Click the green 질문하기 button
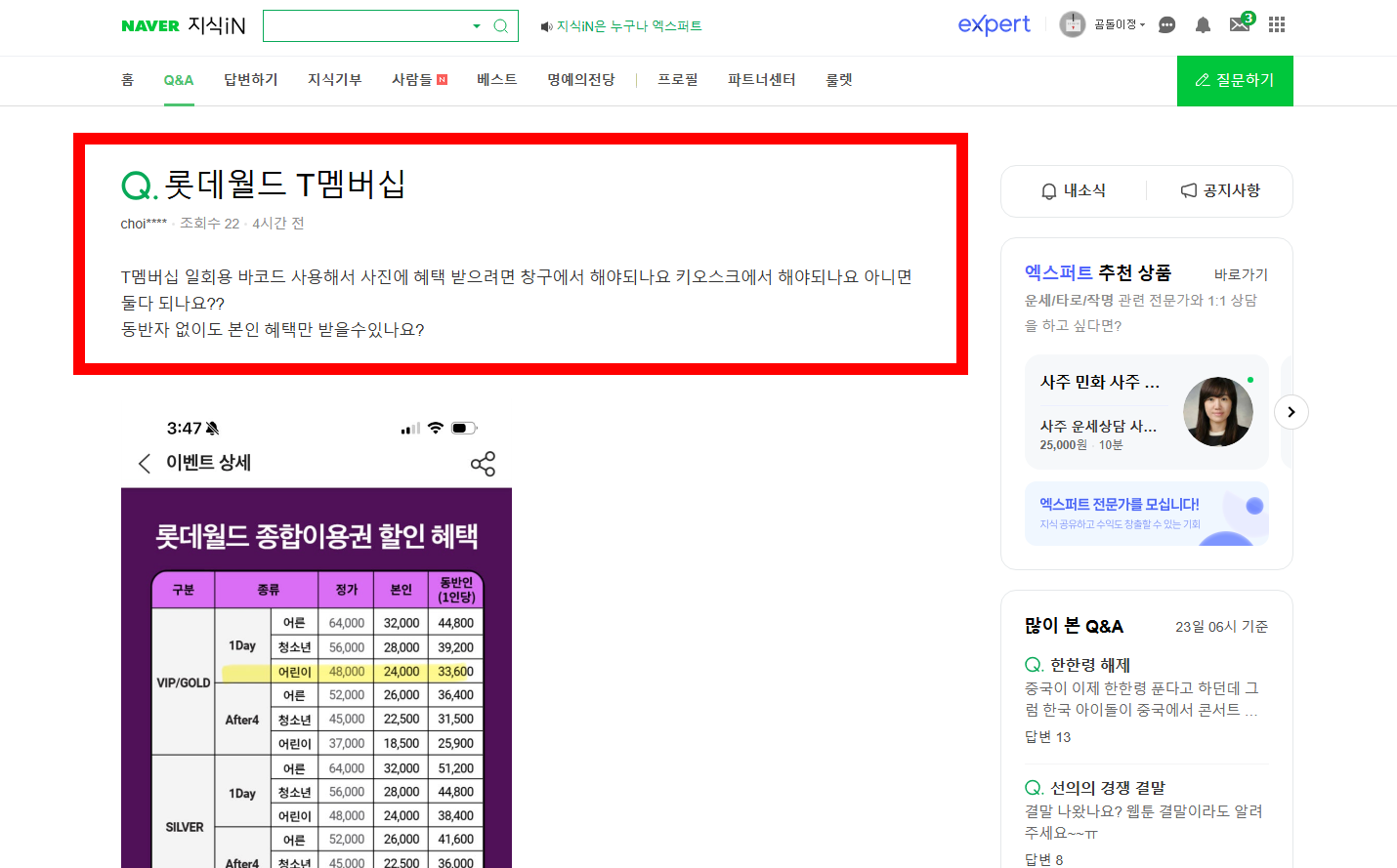The image size is (1397, 868). click(1235, 81)
